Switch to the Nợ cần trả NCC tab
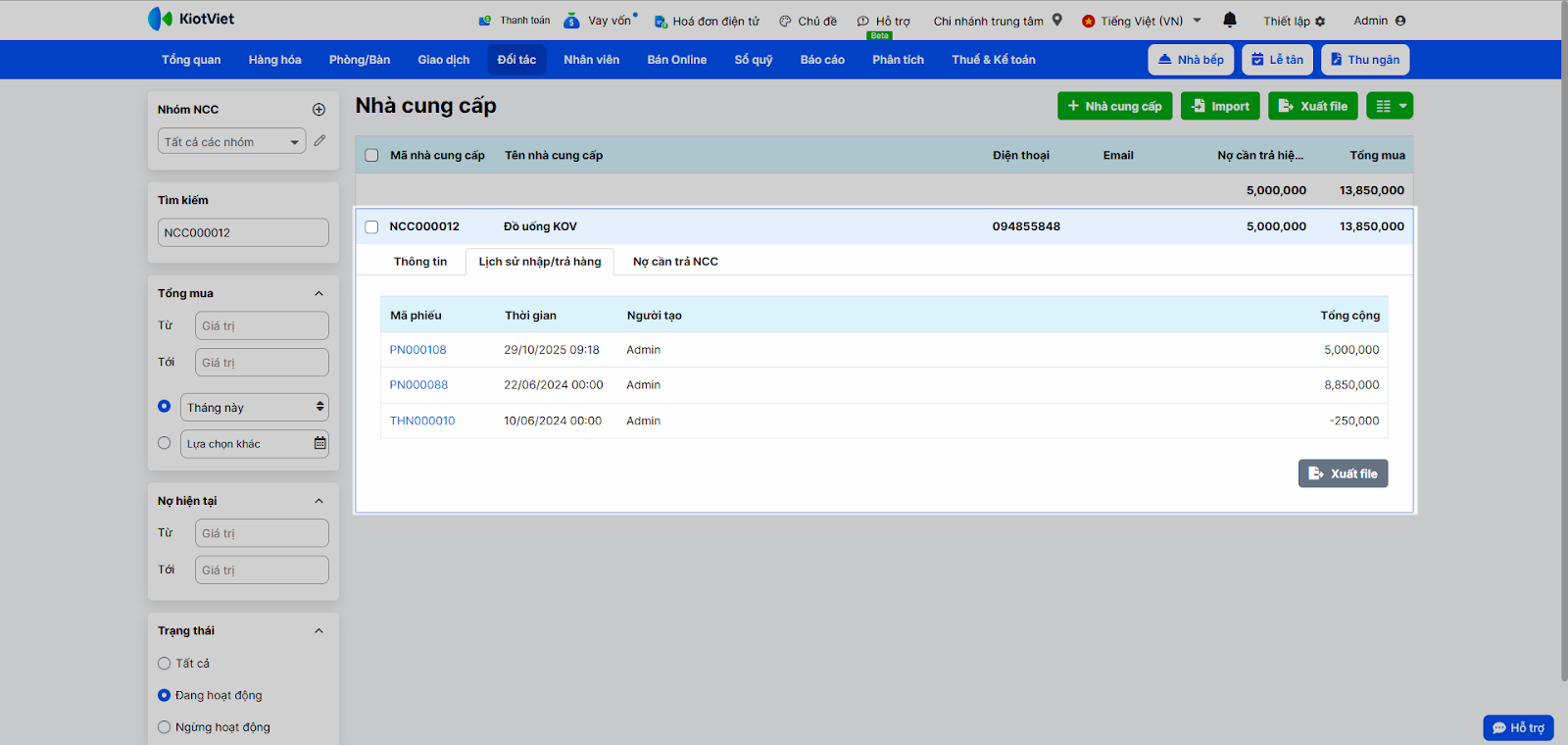 point(675,262)
